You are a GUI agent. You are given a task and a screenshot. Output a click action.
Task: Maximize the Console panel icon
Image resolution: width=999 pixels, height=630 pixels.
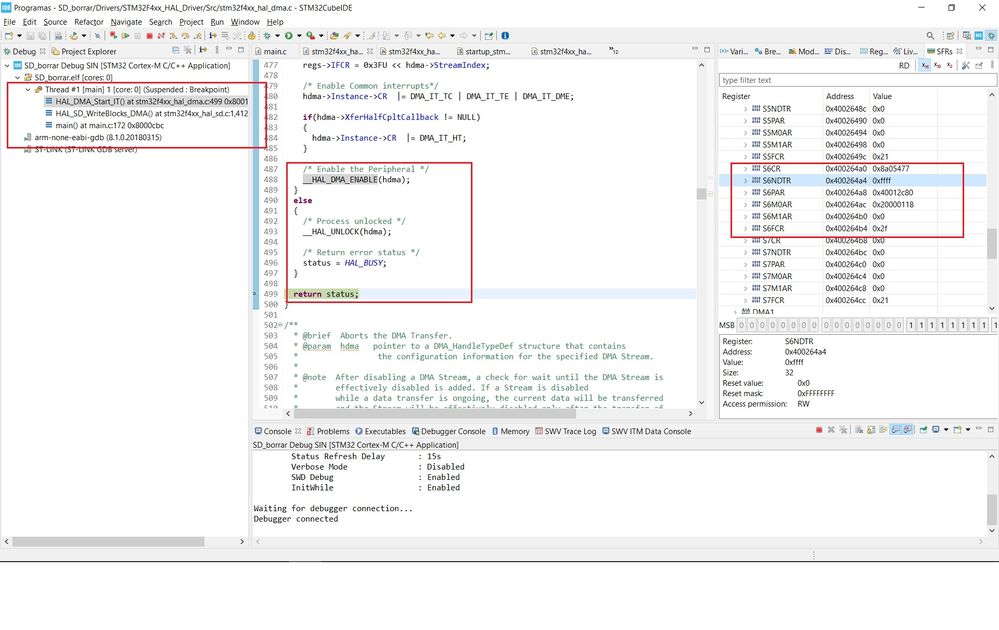point(991,429)
